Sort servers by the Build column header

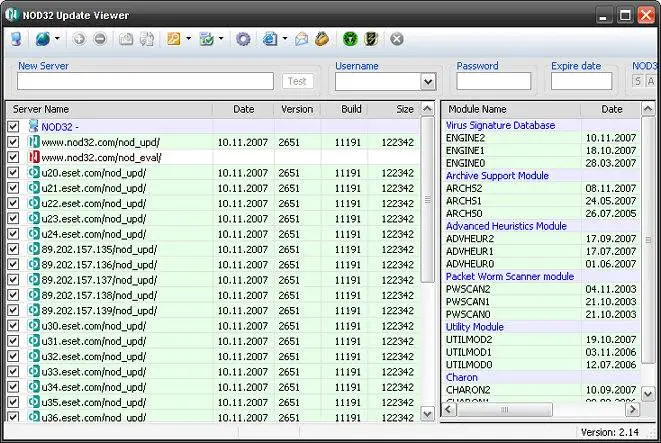tap(344, 109)
